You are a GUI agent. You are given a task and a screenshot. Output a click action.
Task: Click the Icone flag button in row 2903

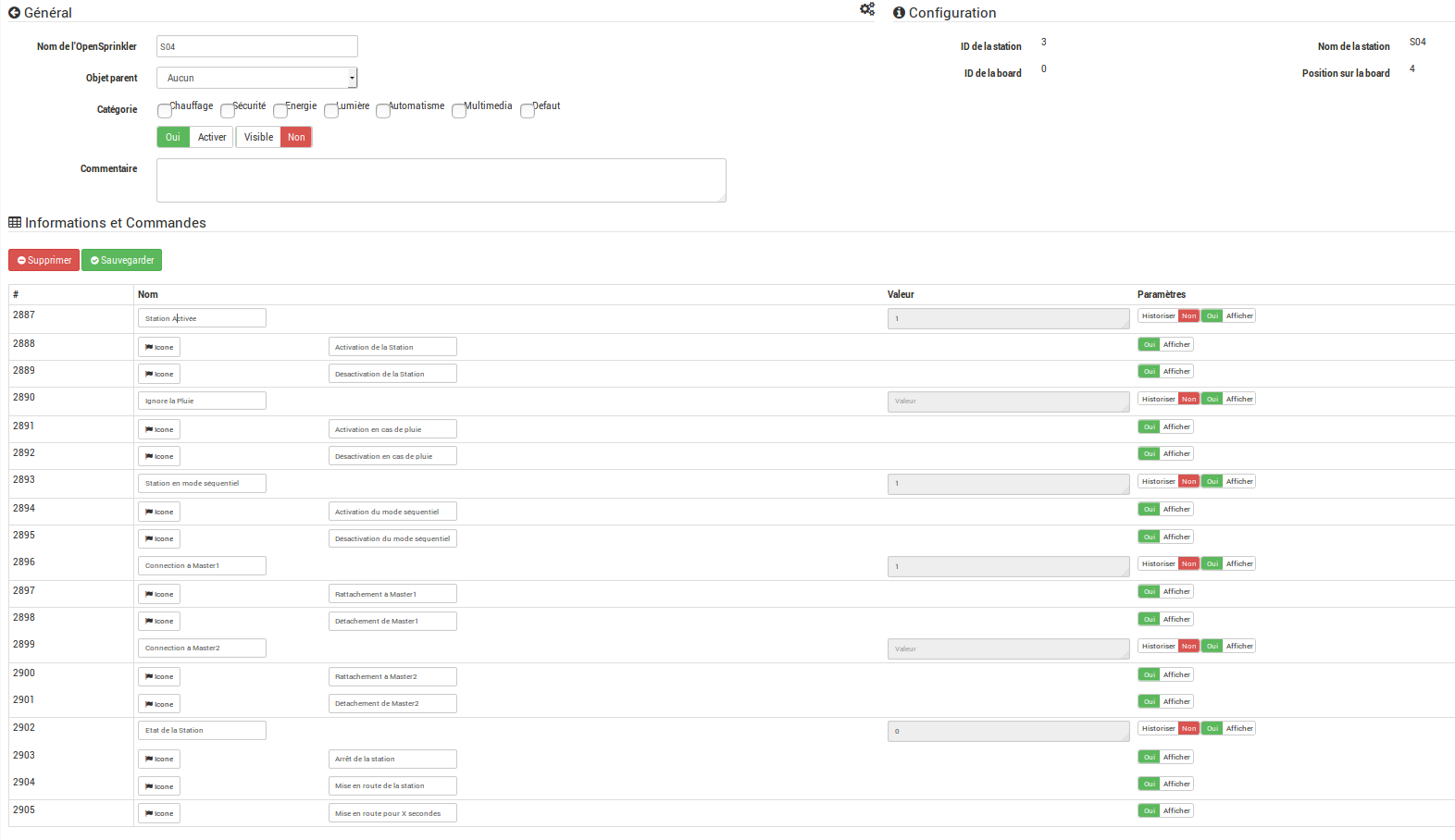(159, 759)
